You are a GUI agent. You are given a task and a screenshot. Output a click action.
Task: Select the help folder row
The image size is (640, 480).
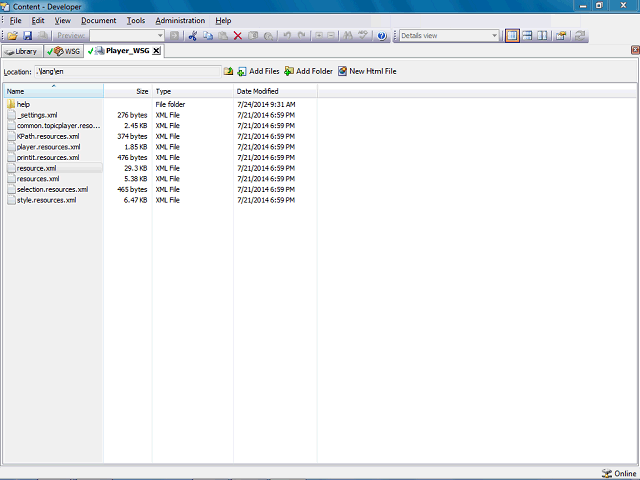(x=23, y=104)
